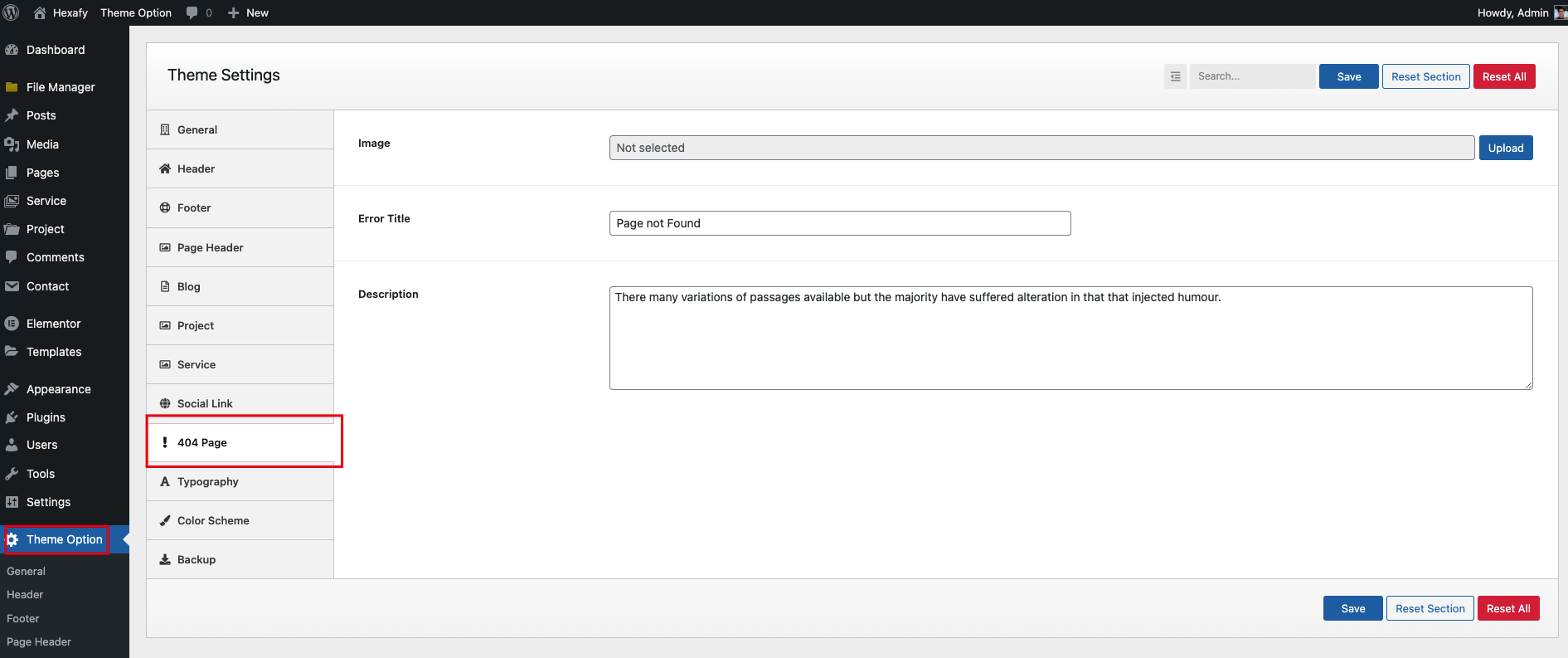Screen dimensions: 1568x658
Task: Open the Header submenu link
Action: click(x=25, y=594)
